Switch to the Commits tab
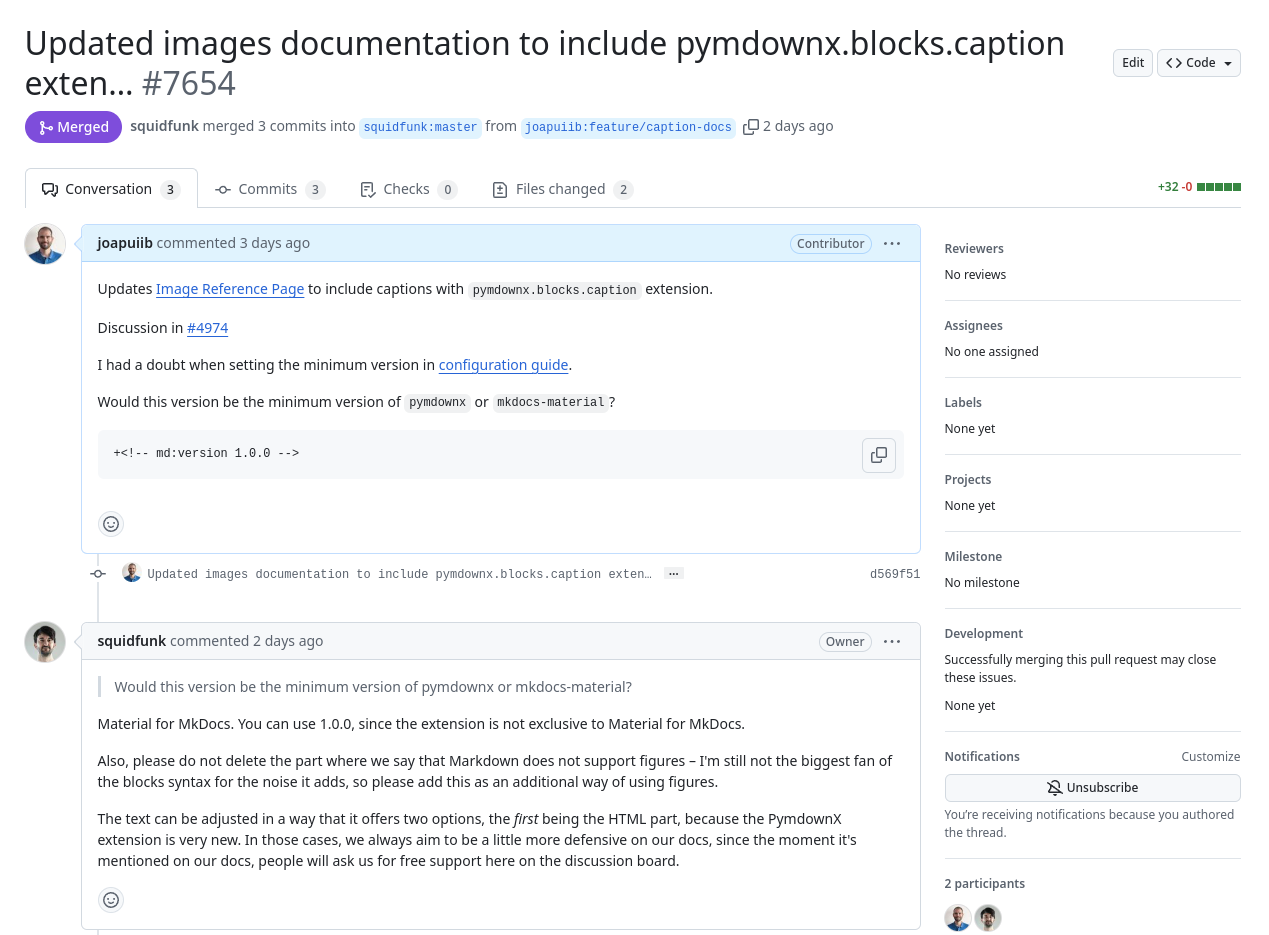Screen dimensions: 1269x935 [x=270, y=189]
